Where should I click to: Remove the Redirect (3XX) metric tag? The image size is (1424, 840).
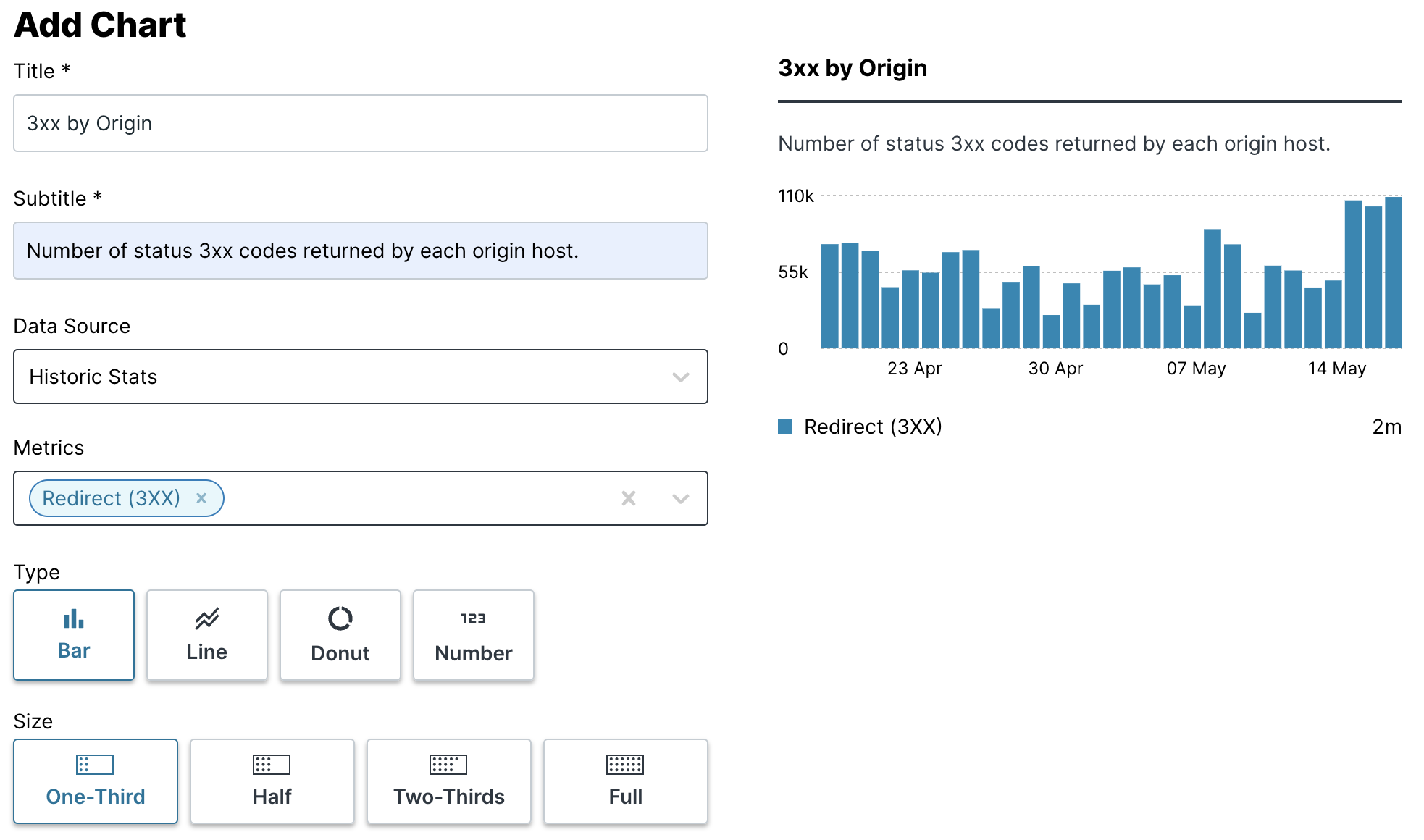tap(201, 498)
